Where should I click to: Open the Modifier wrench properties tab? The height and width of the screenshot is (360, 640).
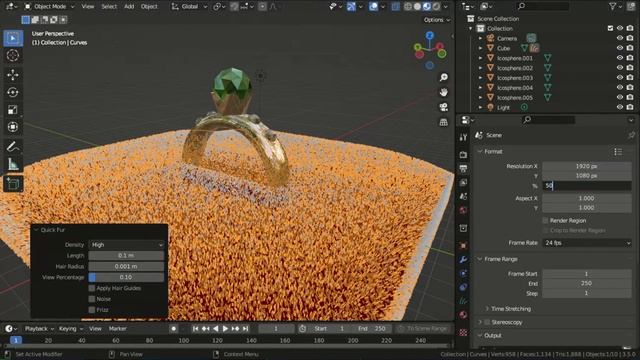pos(463,260)
